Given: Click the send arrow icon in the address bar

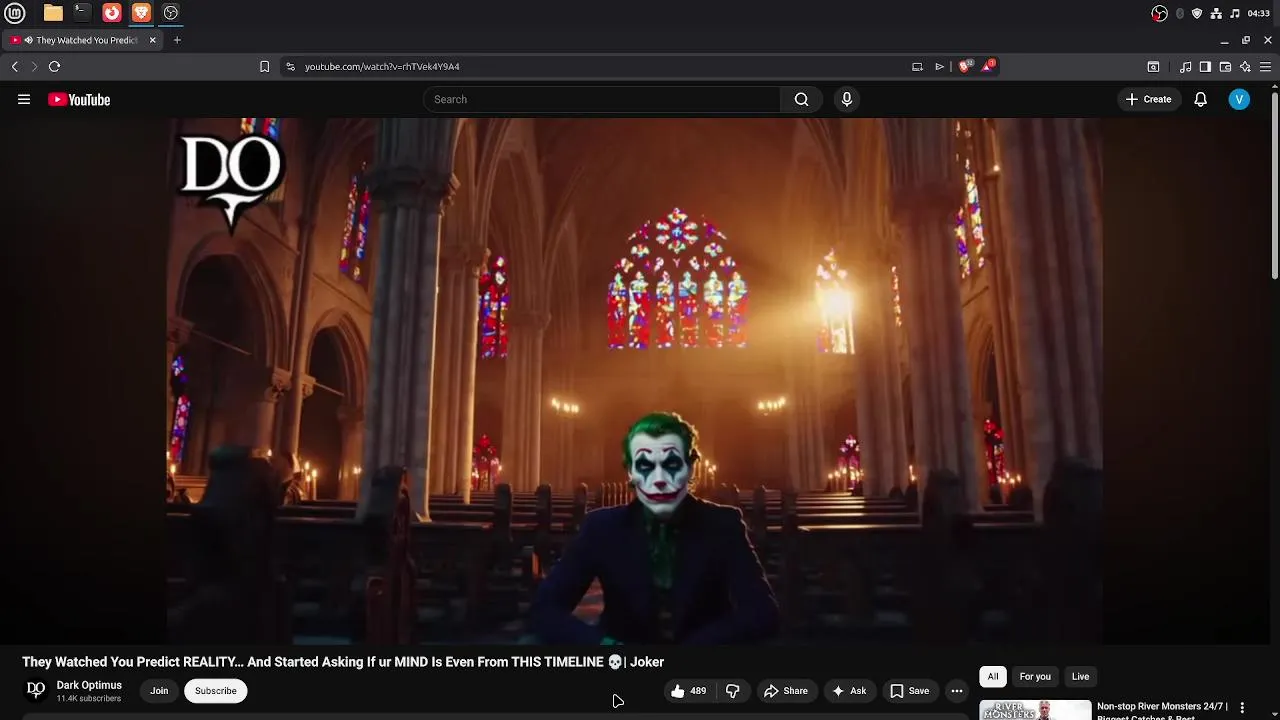Looking at the screenshot, I should [940, 67].
